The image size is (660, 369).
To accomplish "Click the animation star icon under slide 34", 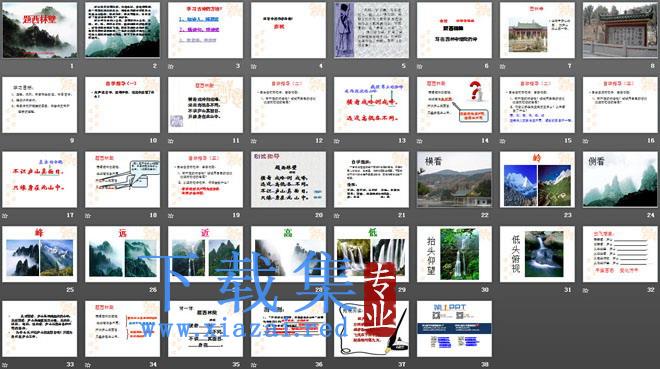I will (88, 365).
